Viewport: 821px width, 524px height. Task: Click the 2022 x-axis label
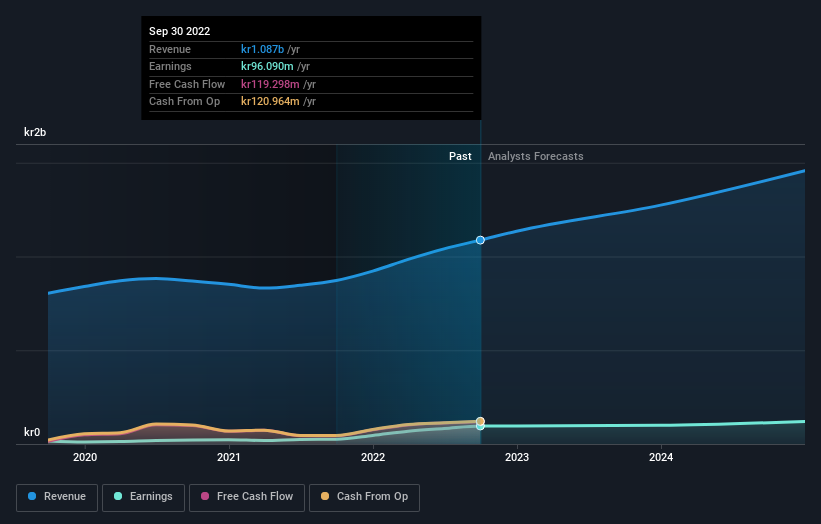click(373, 458)
